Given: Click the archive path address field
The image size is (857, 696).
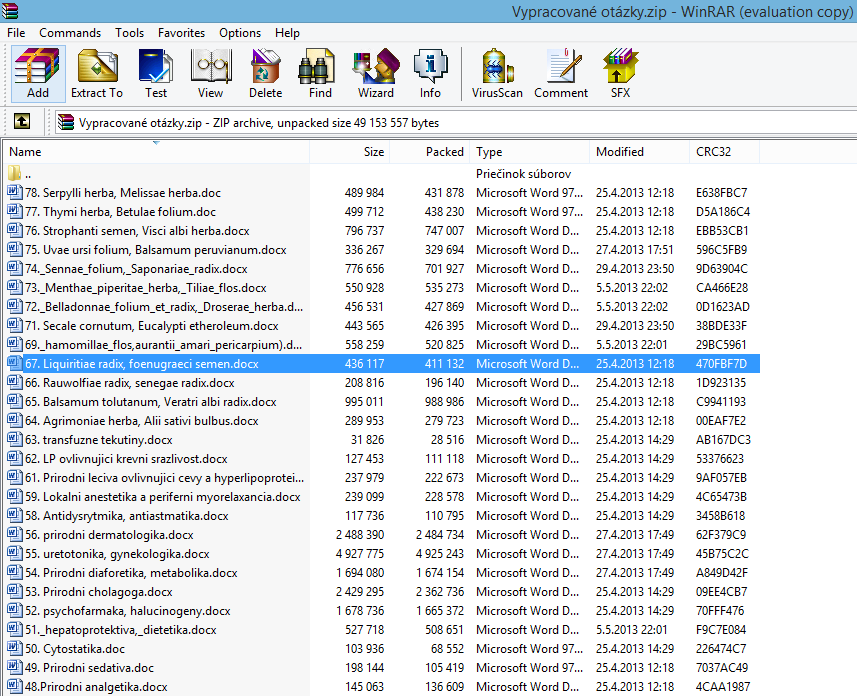Looking at the screenshot, I should coord(456,122).
